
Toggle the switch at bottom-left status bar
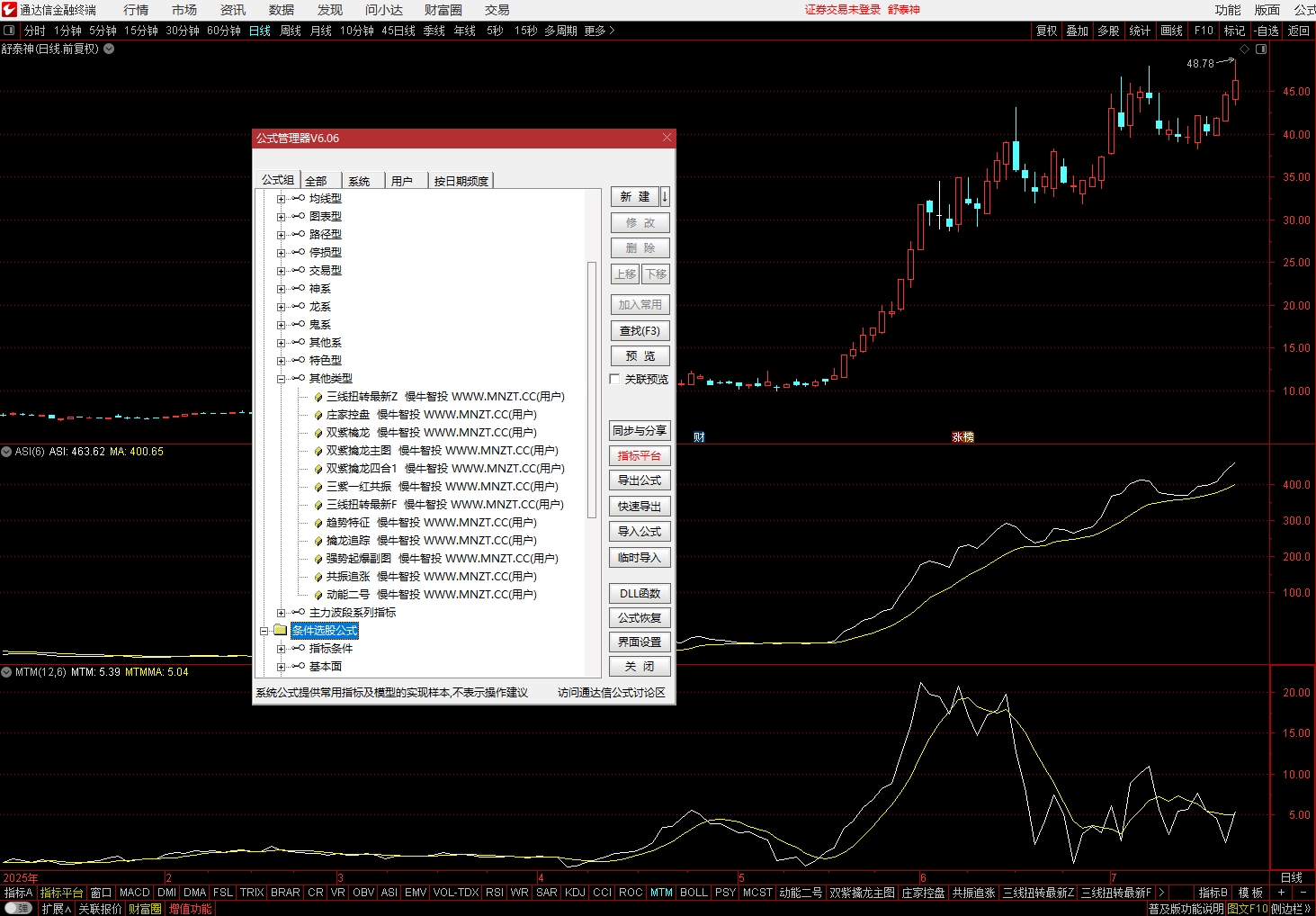17,909
